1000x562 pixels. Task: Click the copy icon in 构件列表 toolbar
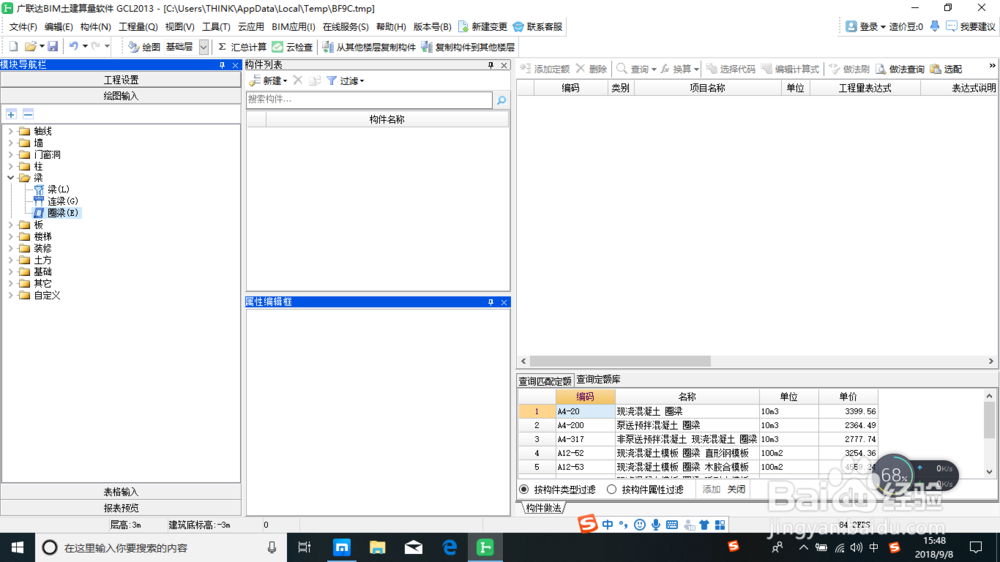tap(314, 80)
